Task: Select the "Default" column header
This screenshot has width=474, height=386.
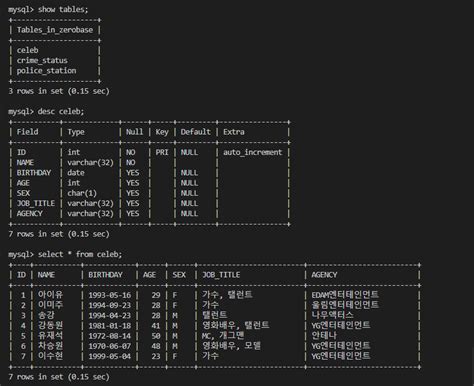Action: click(x=196, y=132)
